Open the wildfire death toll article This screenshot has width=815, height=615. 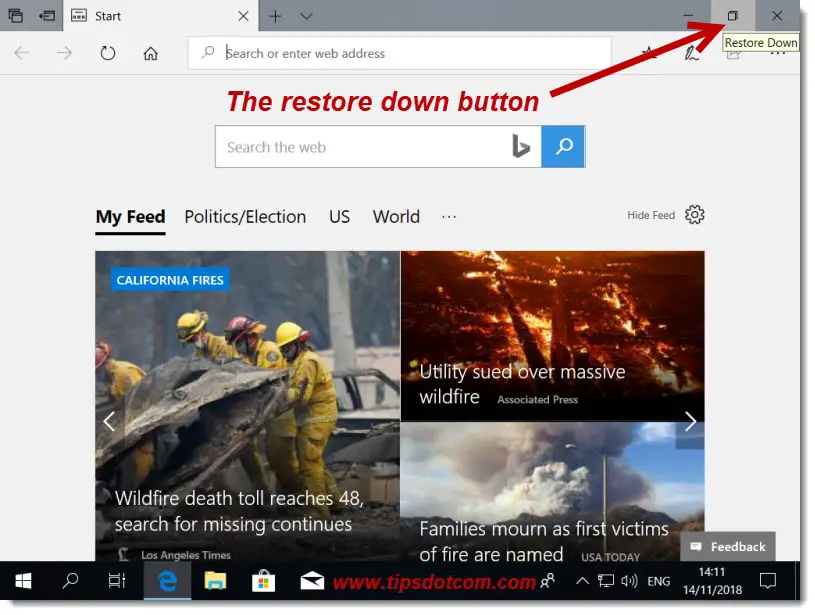click(239, 511)
